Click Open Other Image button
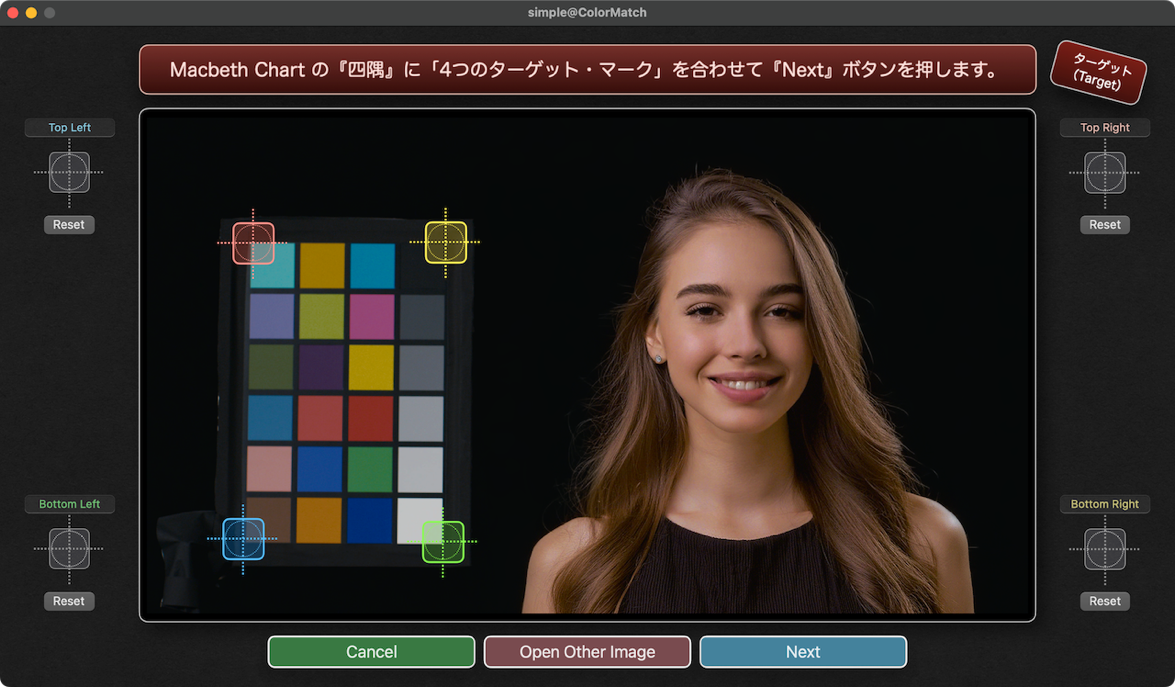Screen dimensions: 1175x687 pos(587,652)
